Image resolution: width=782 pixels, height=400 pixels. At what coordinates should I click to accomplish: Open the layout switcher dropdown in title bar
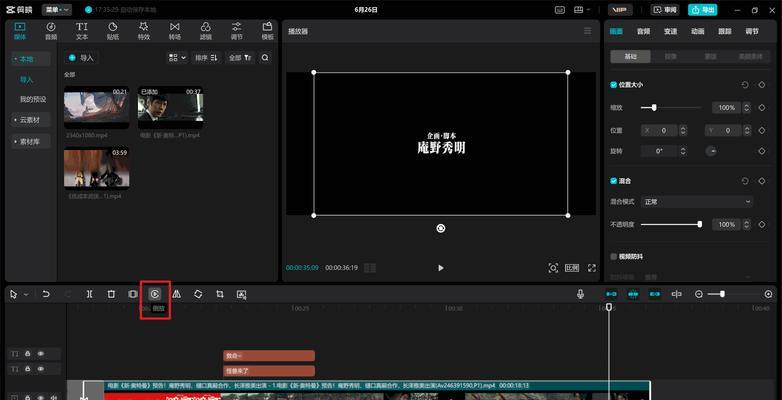582,9
